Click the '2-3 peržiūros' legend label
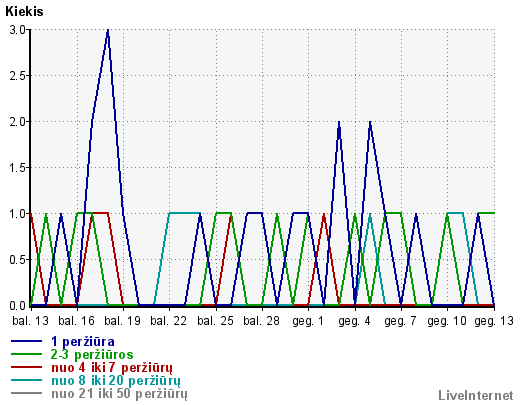The height and width of the screenshot is (405, 520). [x=92, y=354]
